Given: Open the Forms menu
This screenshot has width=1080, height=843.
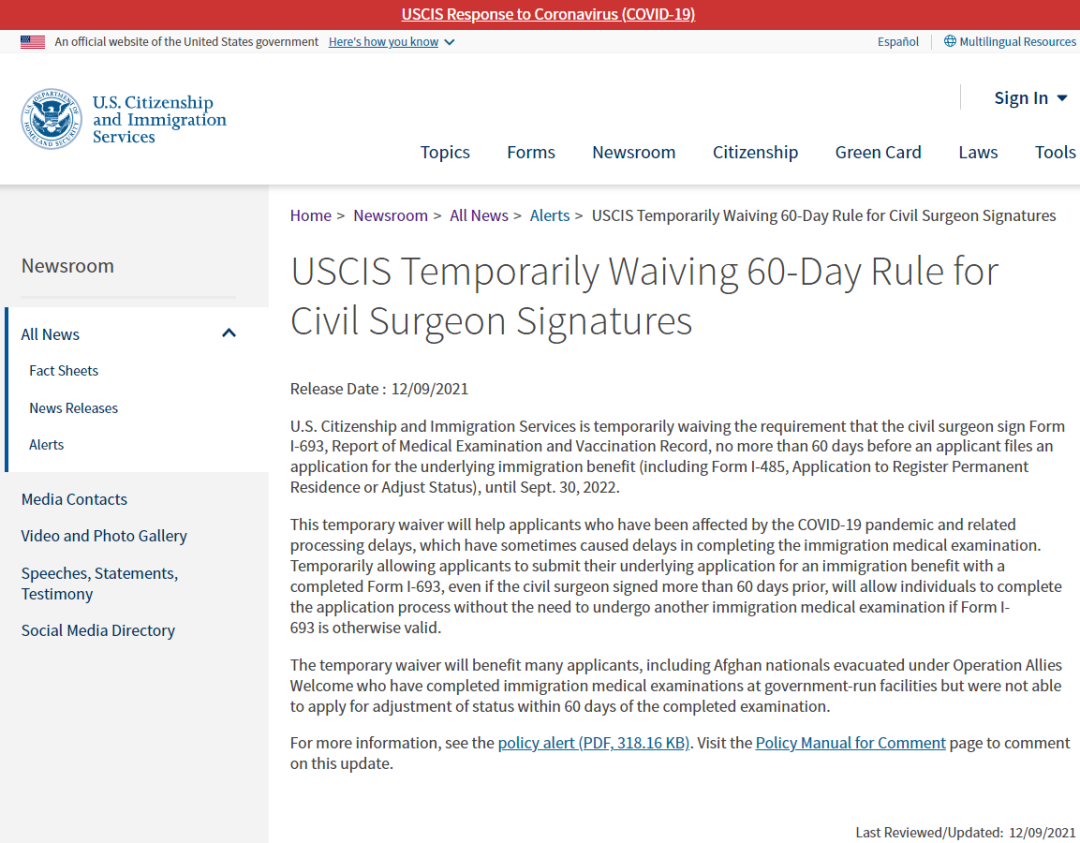Looking at the screenshot, I should 531,152.
